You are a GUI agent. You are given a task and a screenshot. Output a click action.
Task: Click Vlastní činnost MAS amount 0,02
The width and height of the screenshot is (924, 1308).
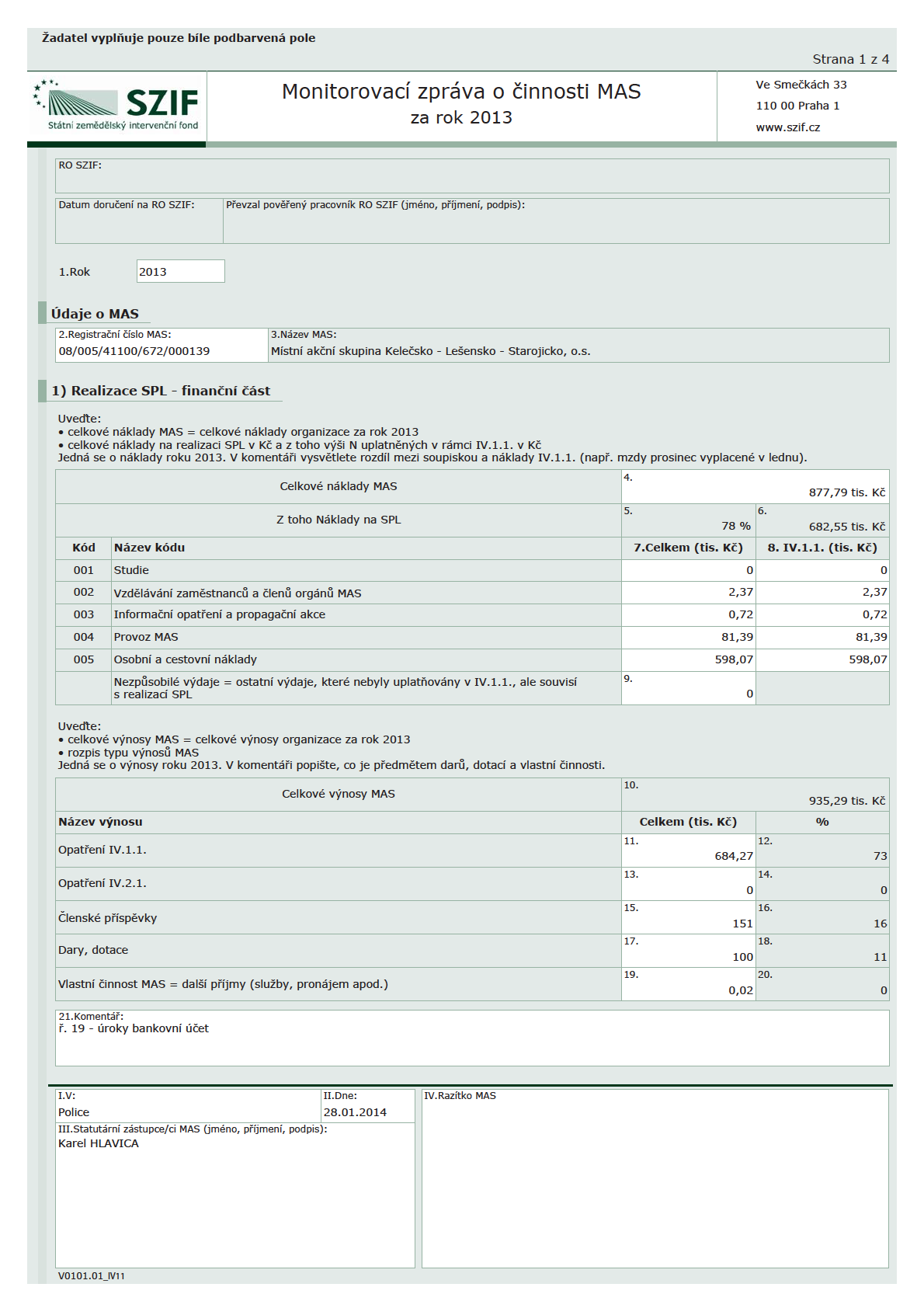688,984
